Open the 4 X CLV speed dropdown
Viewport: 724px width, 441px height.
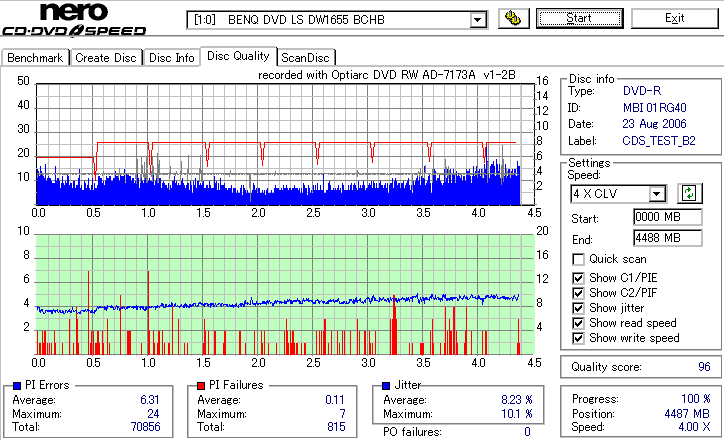click(x=618, y=194)
